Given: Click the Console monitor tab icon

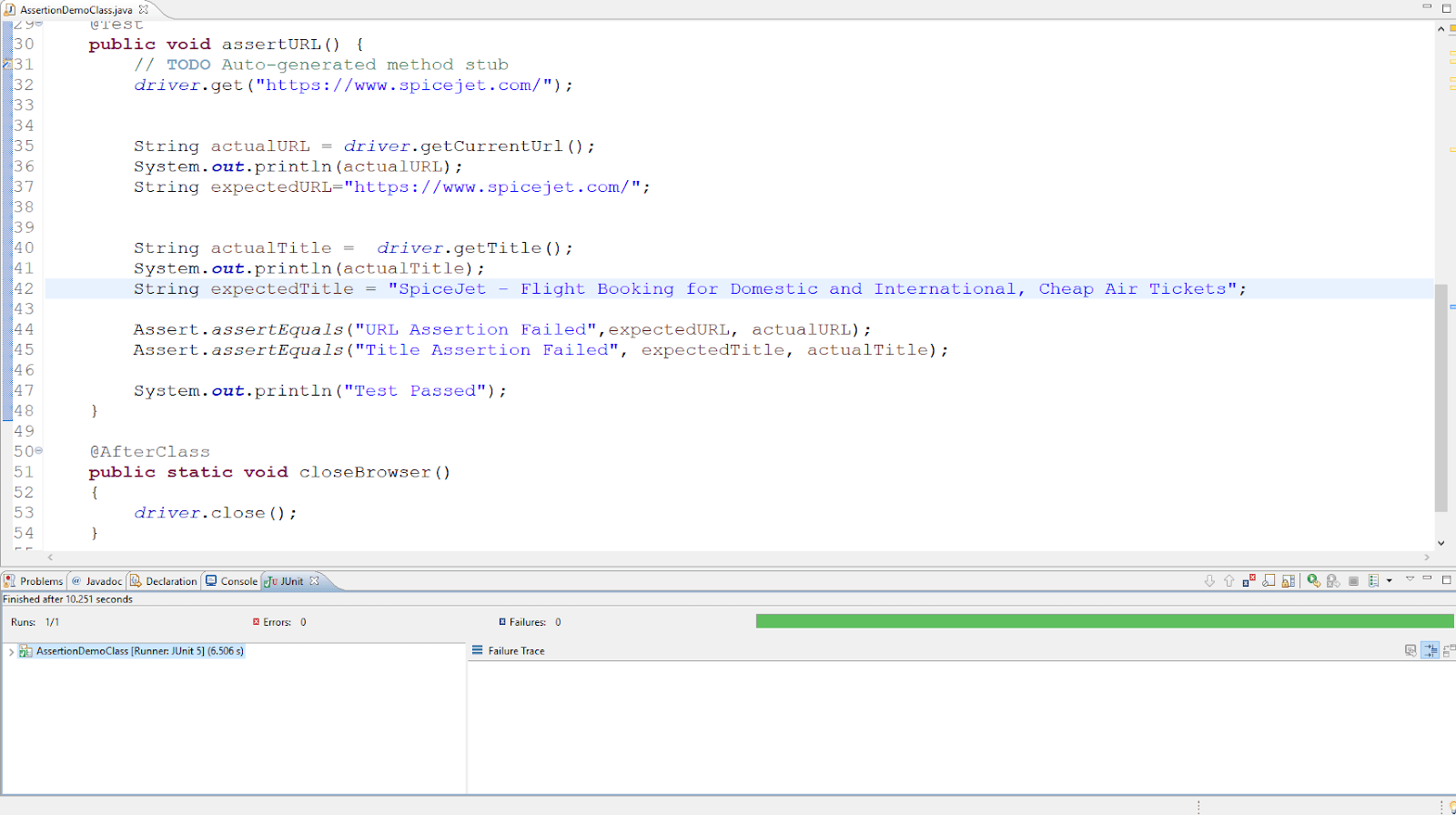Looking at the screenshot, I should click(x=211, y=580).
